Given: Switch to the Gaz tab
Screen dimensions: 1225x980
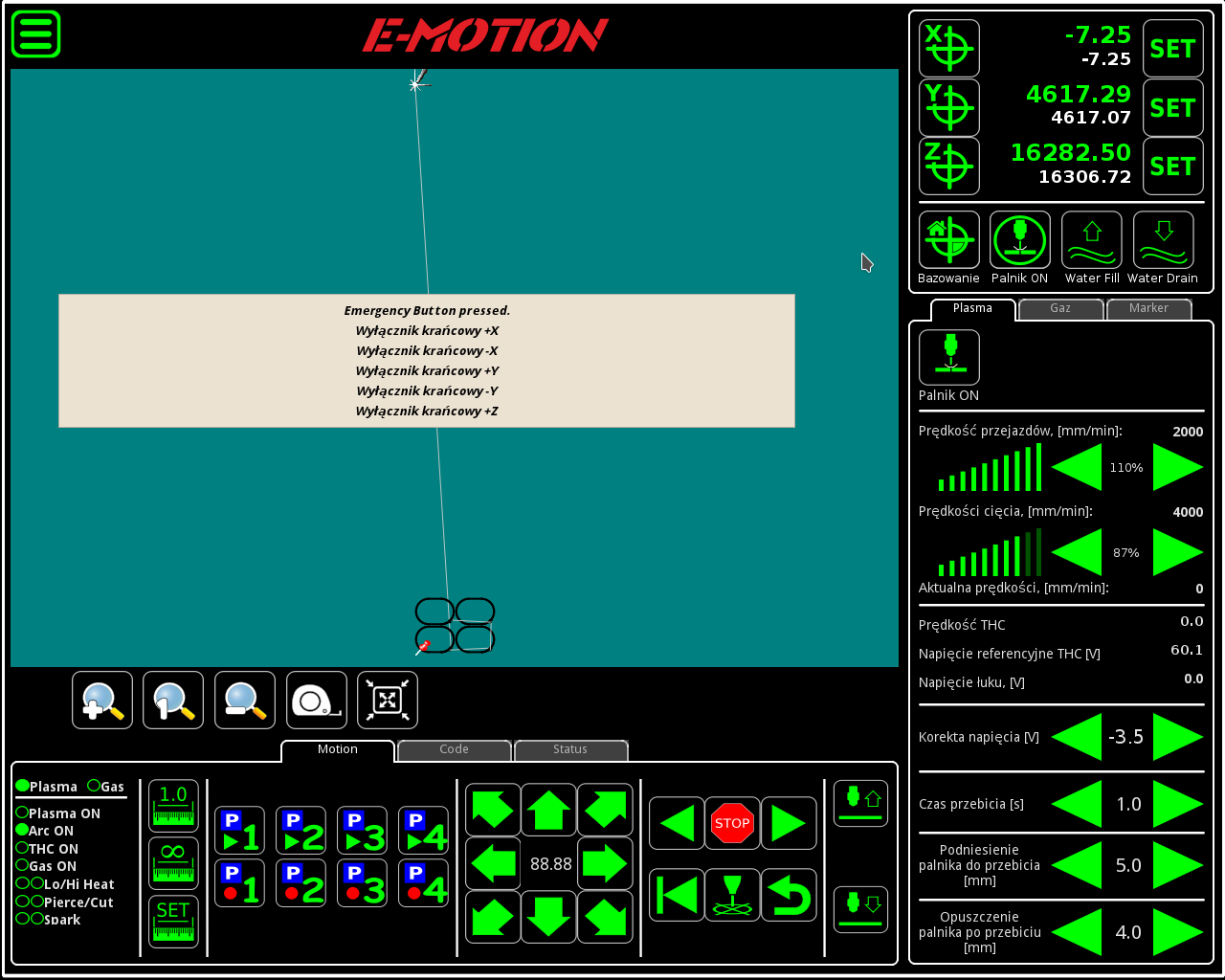Looking at the screenshot, I should [1060, 308].
